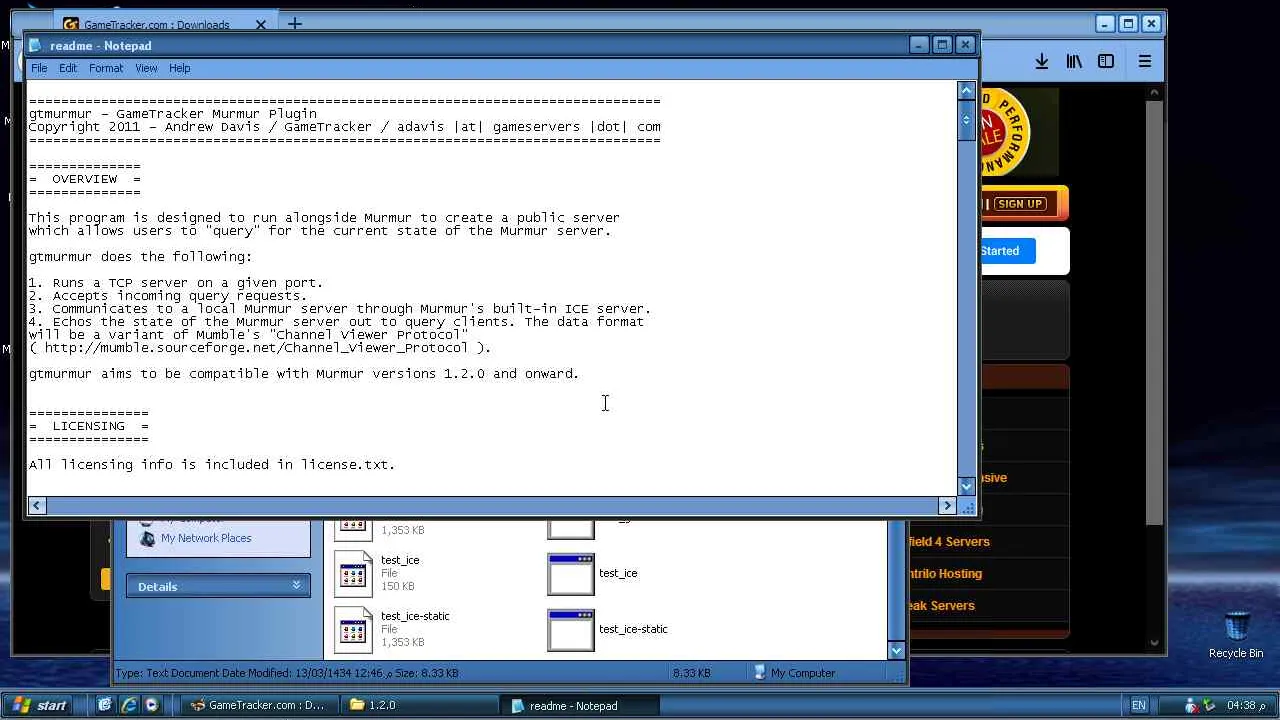The width and height of the screenshot is (1280, 720).
Task: Click the mumble.sourceforge.net URL line
Action: [260, 348]
